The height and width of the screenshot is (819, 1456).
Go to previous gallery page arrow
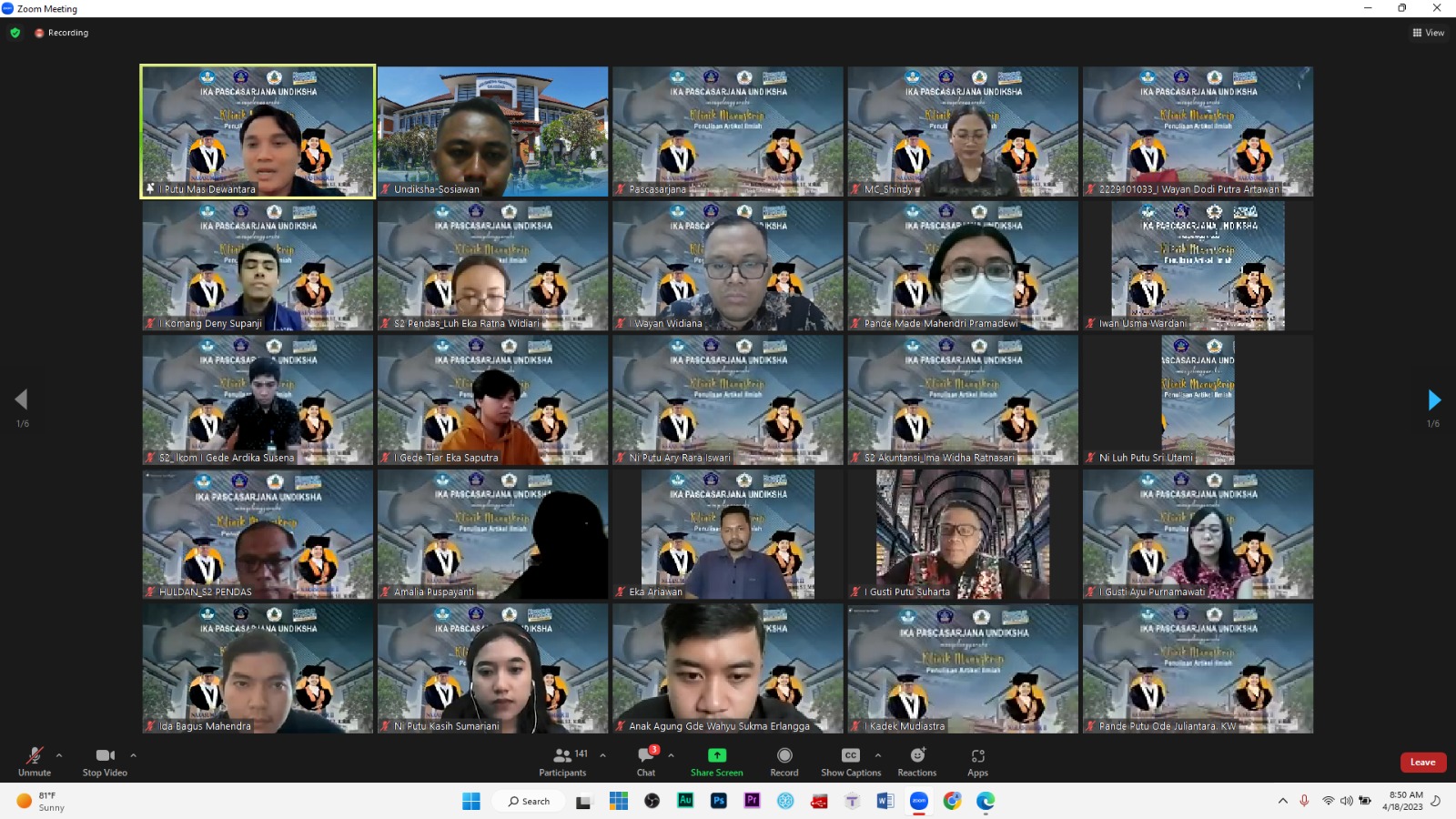[x=21, y=399]
